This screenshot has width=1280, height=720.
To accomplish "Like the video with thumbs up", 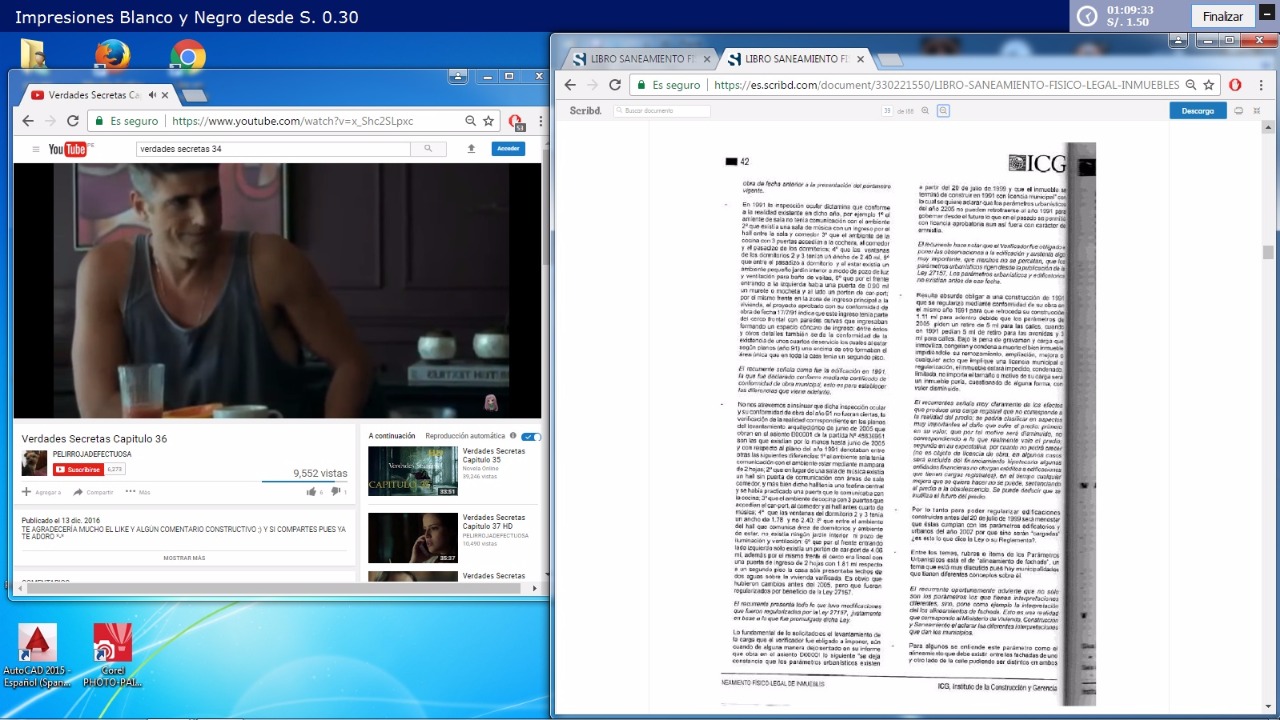I will (311, 491).
